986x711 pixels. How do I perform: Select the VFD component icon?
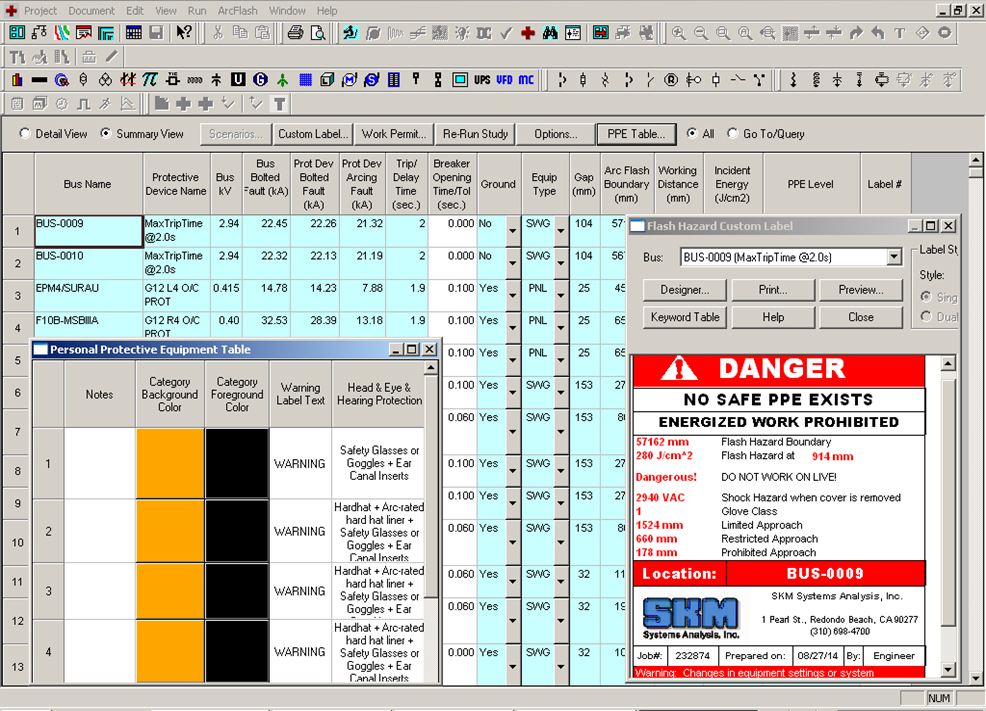504,80
